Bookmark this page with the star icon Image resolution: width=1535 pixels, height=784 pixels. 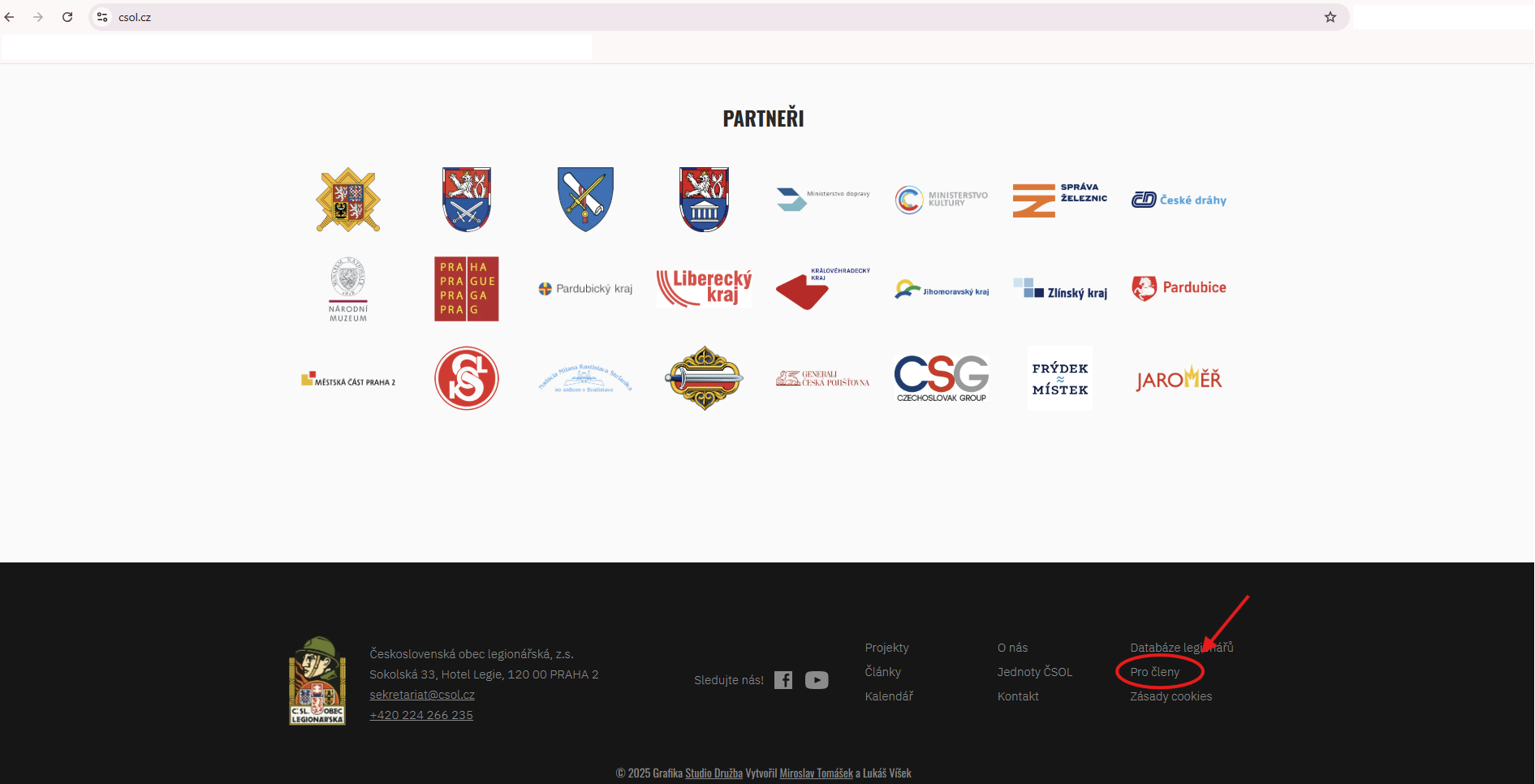(x=1330, y=17)
